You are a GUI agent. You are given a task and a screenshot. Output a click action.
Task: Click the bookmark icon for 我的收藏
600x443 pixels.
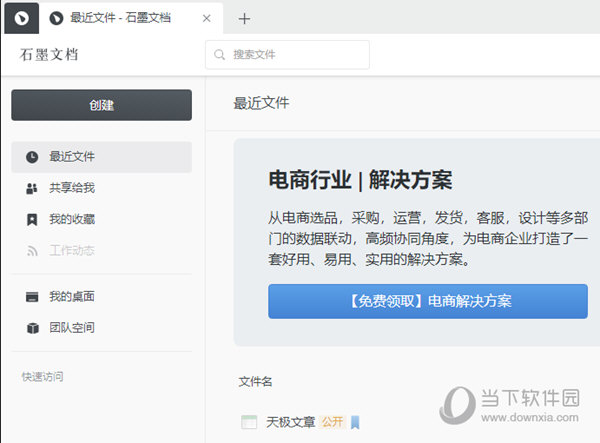coord(32,220)
